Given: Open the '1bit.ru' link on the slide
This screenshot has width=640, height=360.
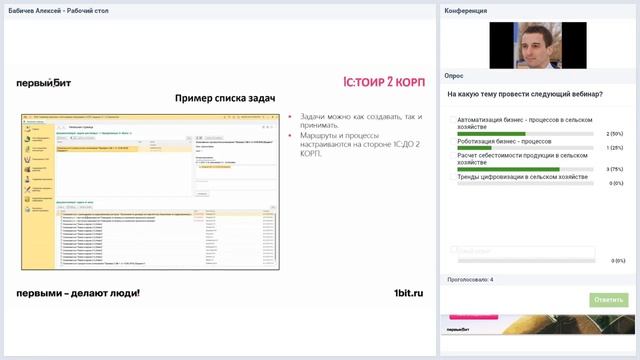Looking at the screenshot, I should [x=409, y=293].
